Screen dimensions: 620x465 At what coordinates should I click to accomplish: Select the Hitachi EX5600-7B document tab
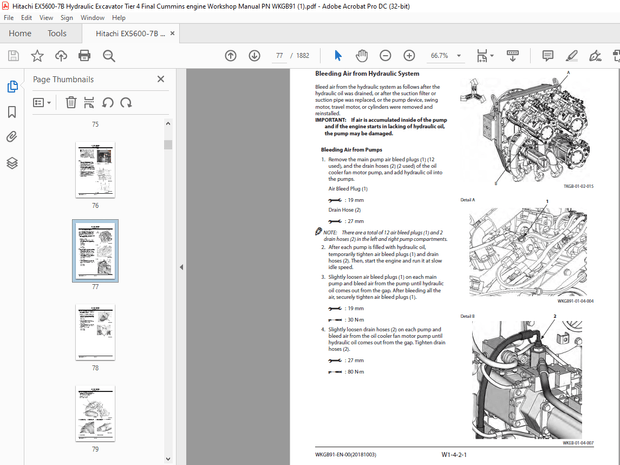click(130, 34)
